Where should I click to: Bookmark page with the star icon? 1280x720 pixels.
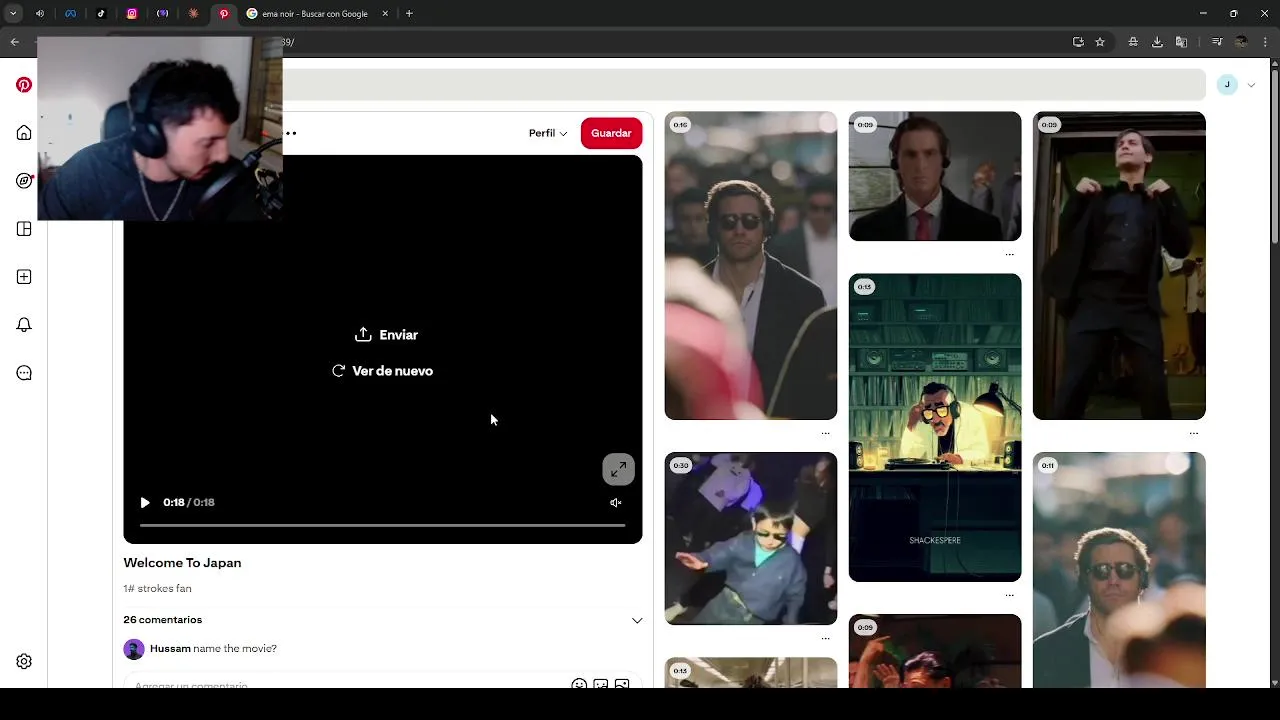click(1100, 42)
